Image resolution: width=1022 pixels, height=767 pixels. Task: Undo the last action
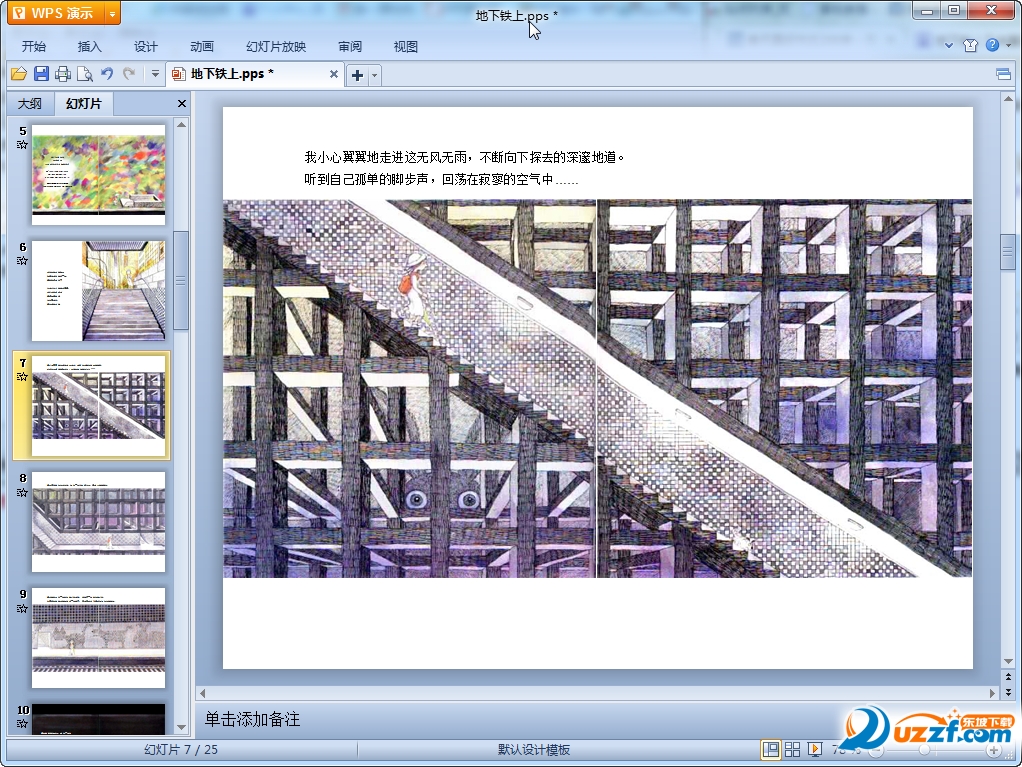point(107,74)
